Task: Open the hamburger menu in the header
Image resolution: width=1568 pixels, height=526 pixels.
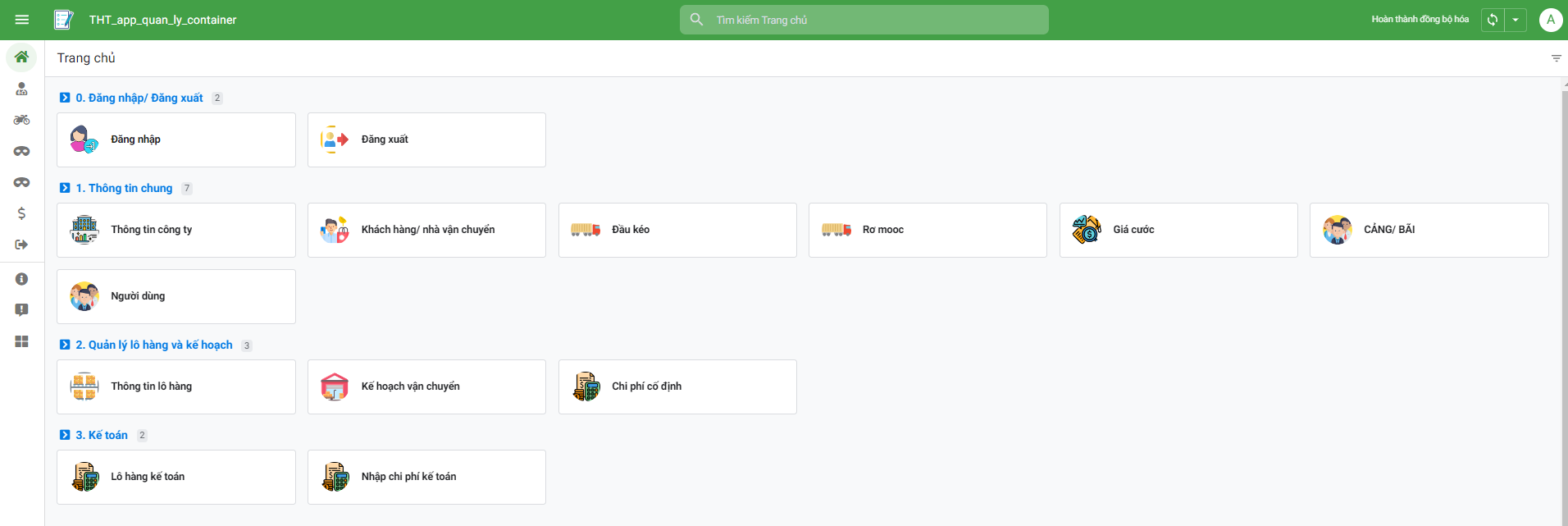Action: tap(22, 20)
